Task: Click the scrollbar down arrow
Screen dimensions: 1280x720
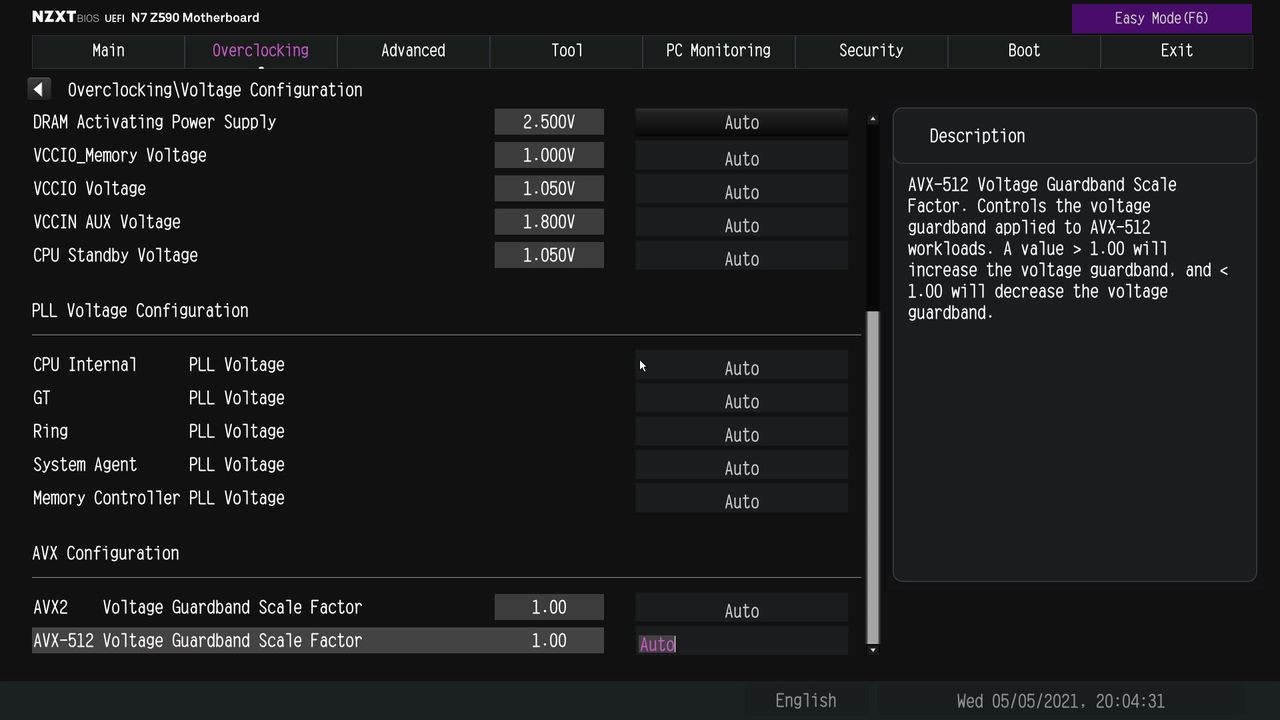Action: (873, 649)
